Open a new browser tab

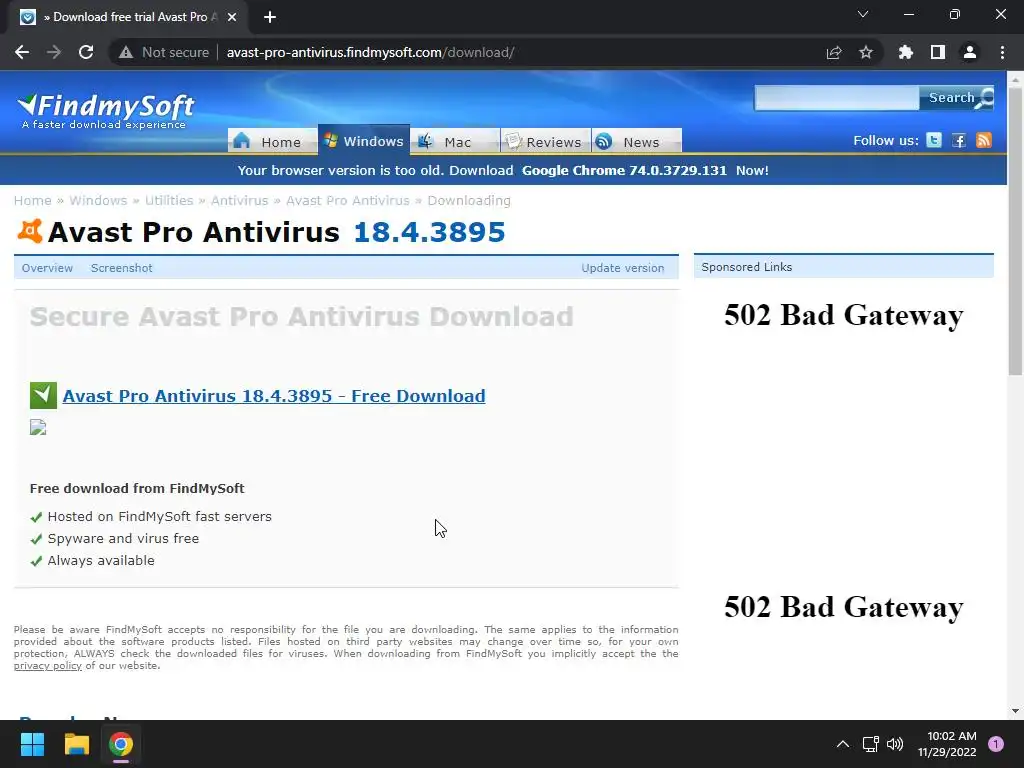point(270,17)
